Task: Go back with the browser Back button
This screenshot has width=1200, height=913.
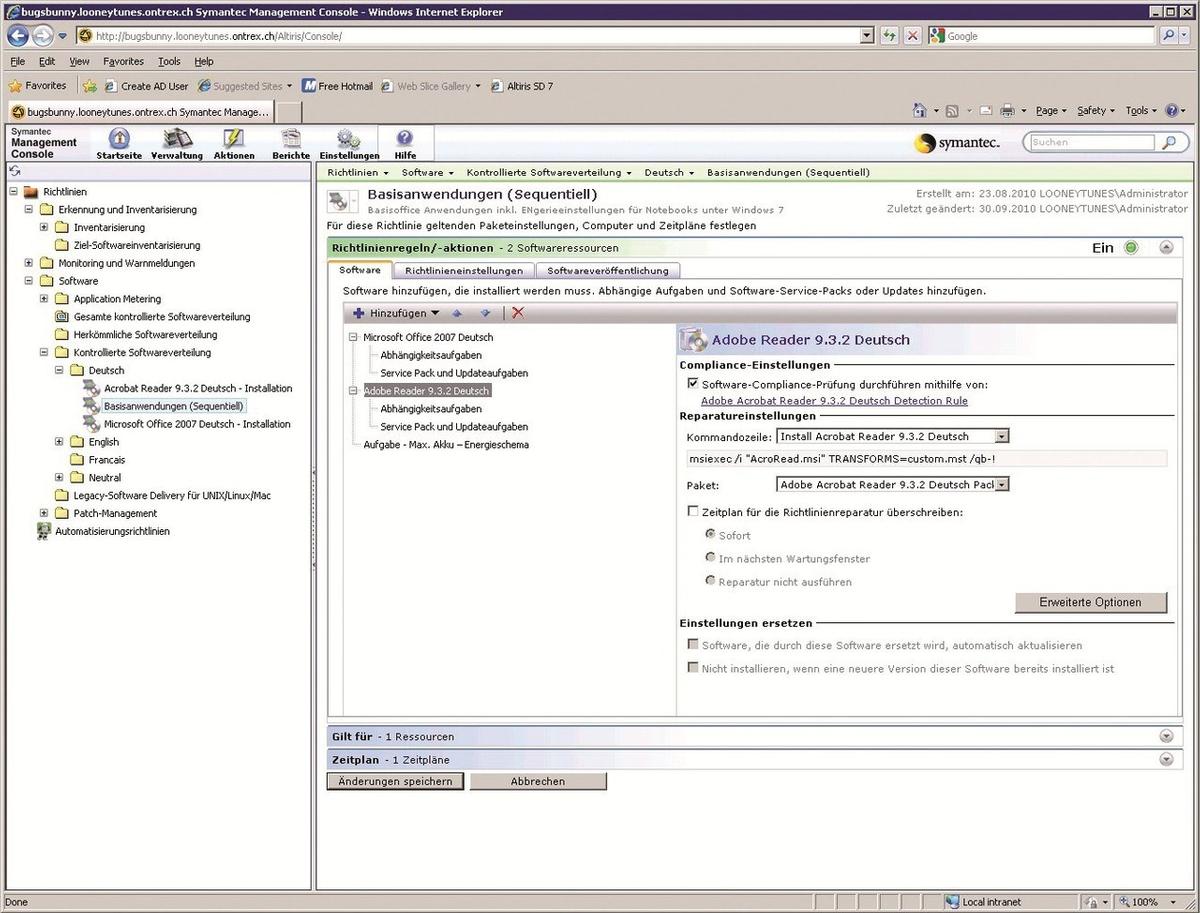Action: point(18,36)
